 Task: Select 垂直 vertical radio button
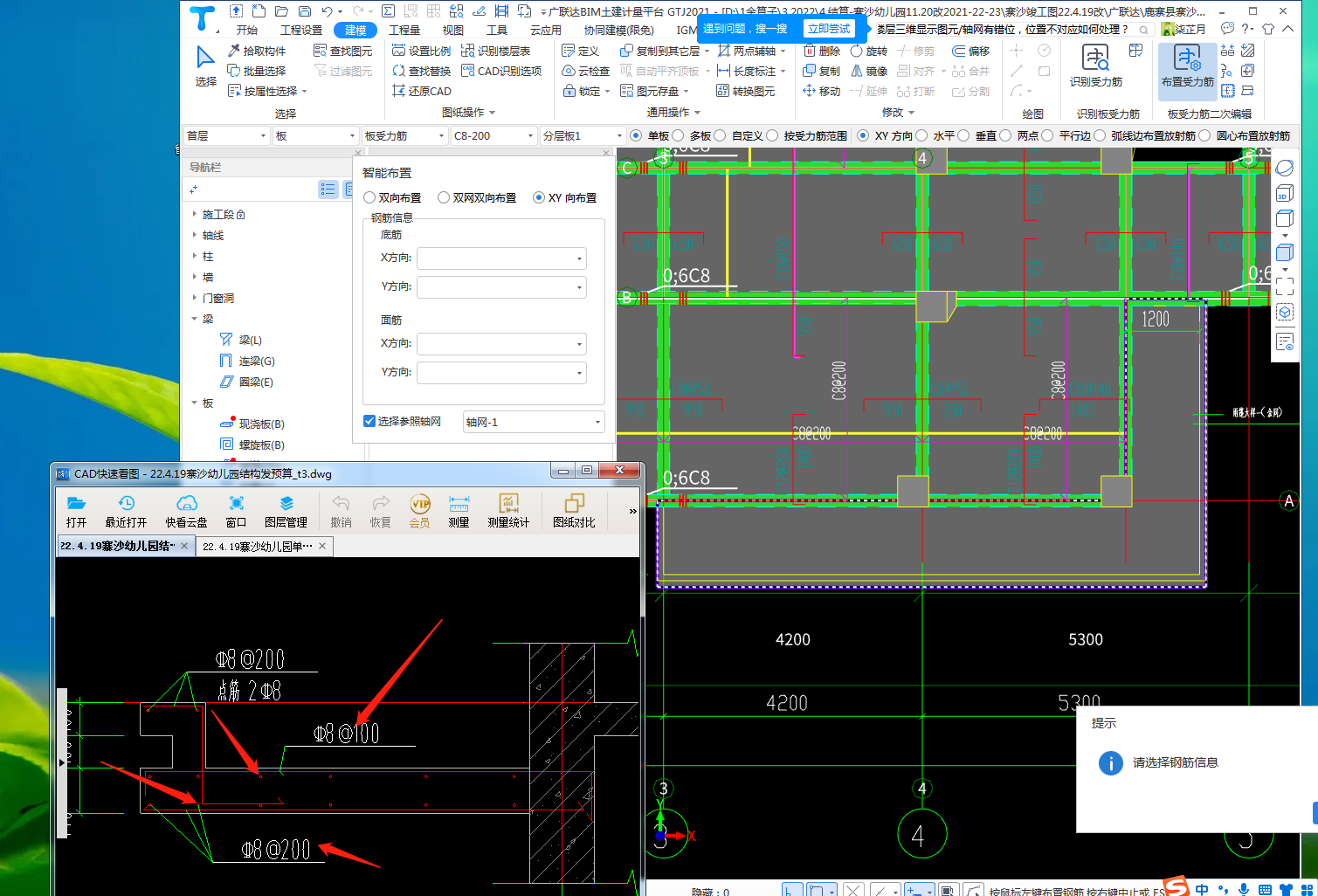963,135
